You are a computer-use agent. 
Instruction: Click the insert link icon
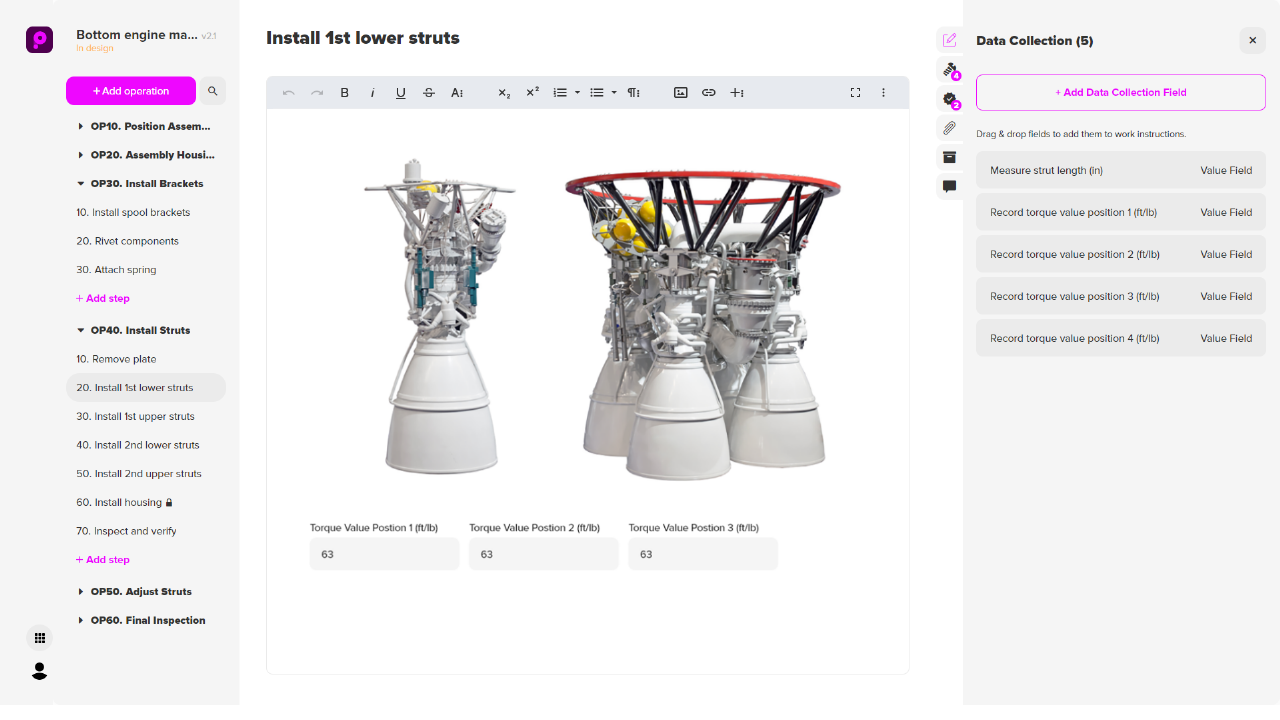(x=709, y=92)
